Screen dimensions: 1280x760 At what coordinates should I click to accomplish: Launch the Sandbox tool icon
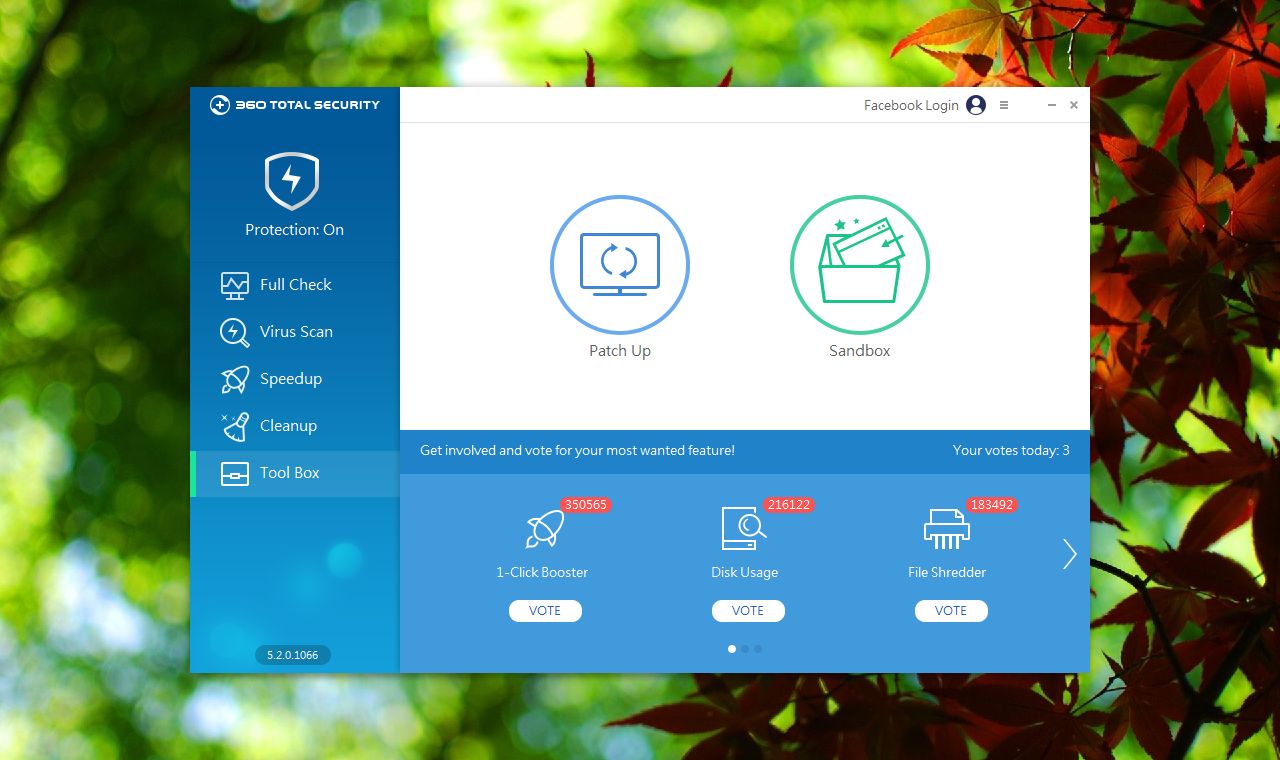(x=860, y=264)
